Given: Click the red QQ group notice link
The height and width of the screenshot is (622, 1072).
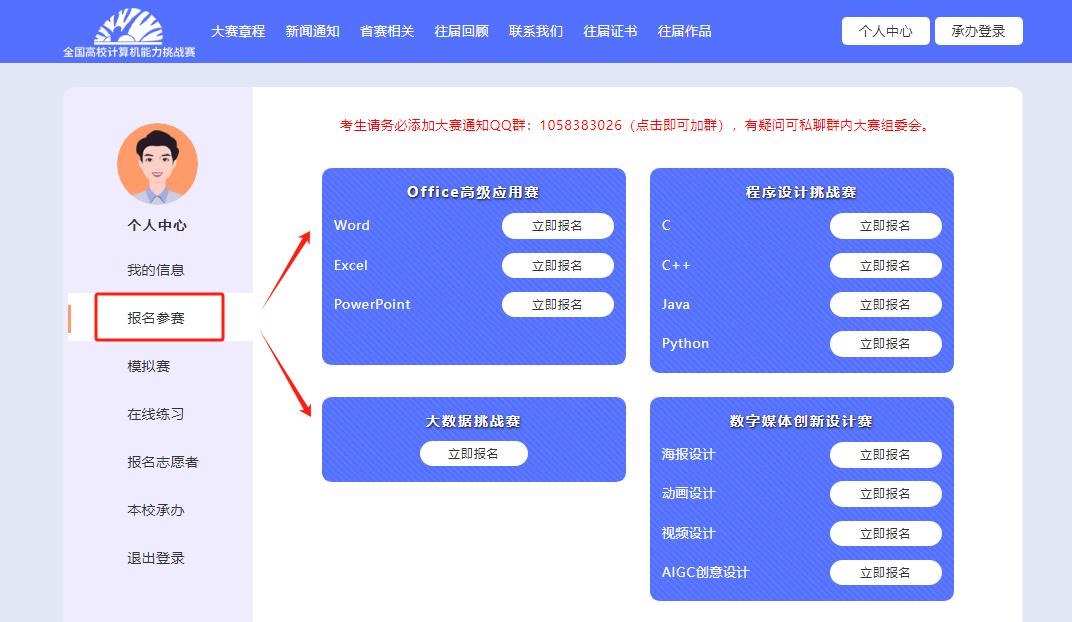Looking at the screenshot, I should (x=636, y=126).
